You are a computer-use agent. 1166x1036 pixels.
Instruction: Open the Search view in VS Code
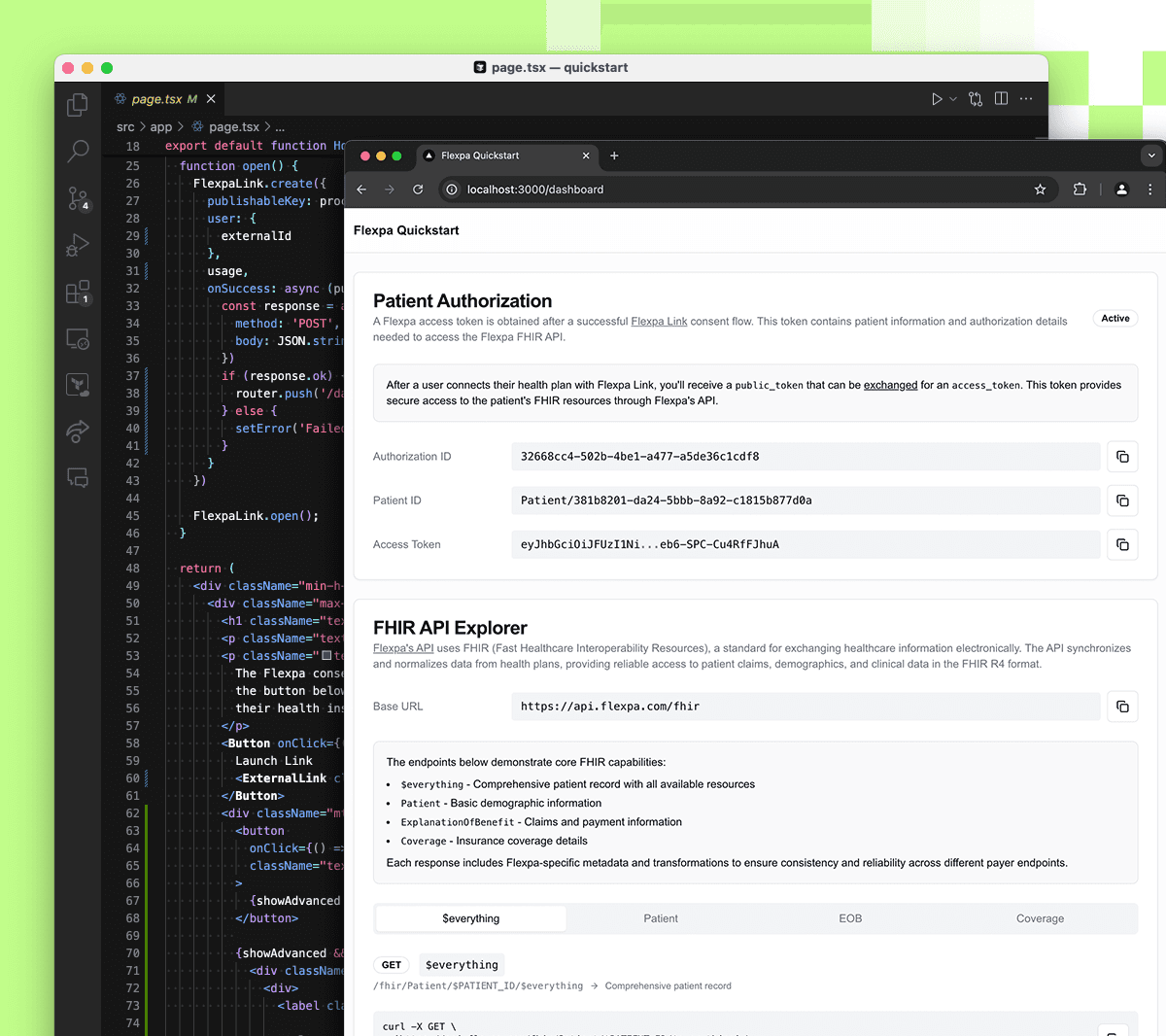click(x=78, y=151)
